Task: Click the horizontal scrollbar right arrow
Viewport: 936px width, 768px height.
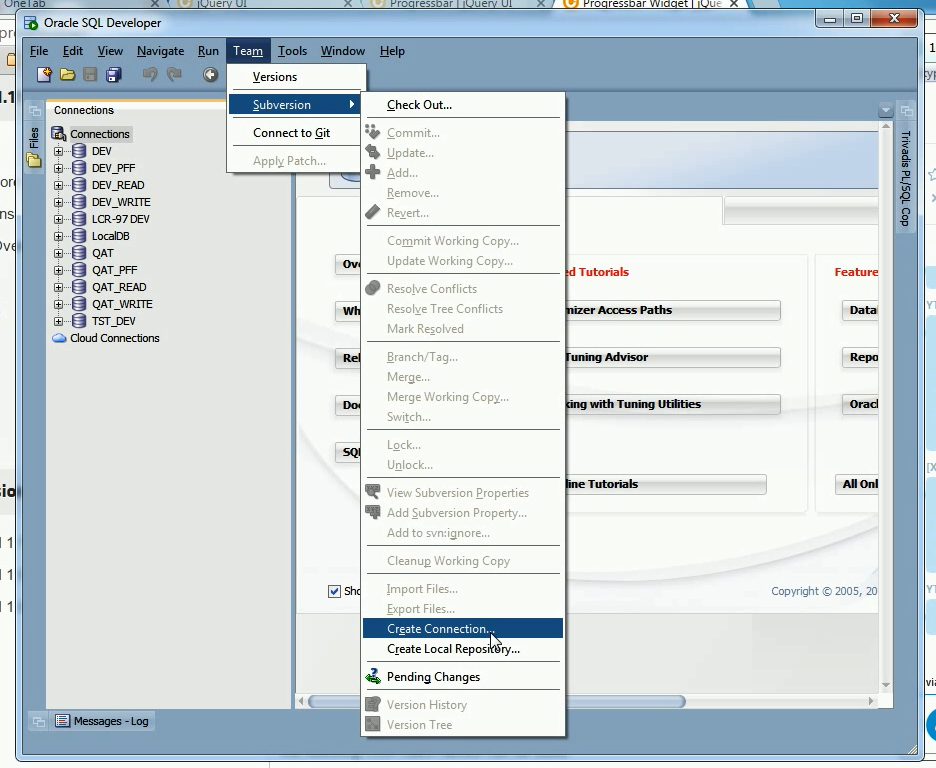Action: [x=871, y=701]
